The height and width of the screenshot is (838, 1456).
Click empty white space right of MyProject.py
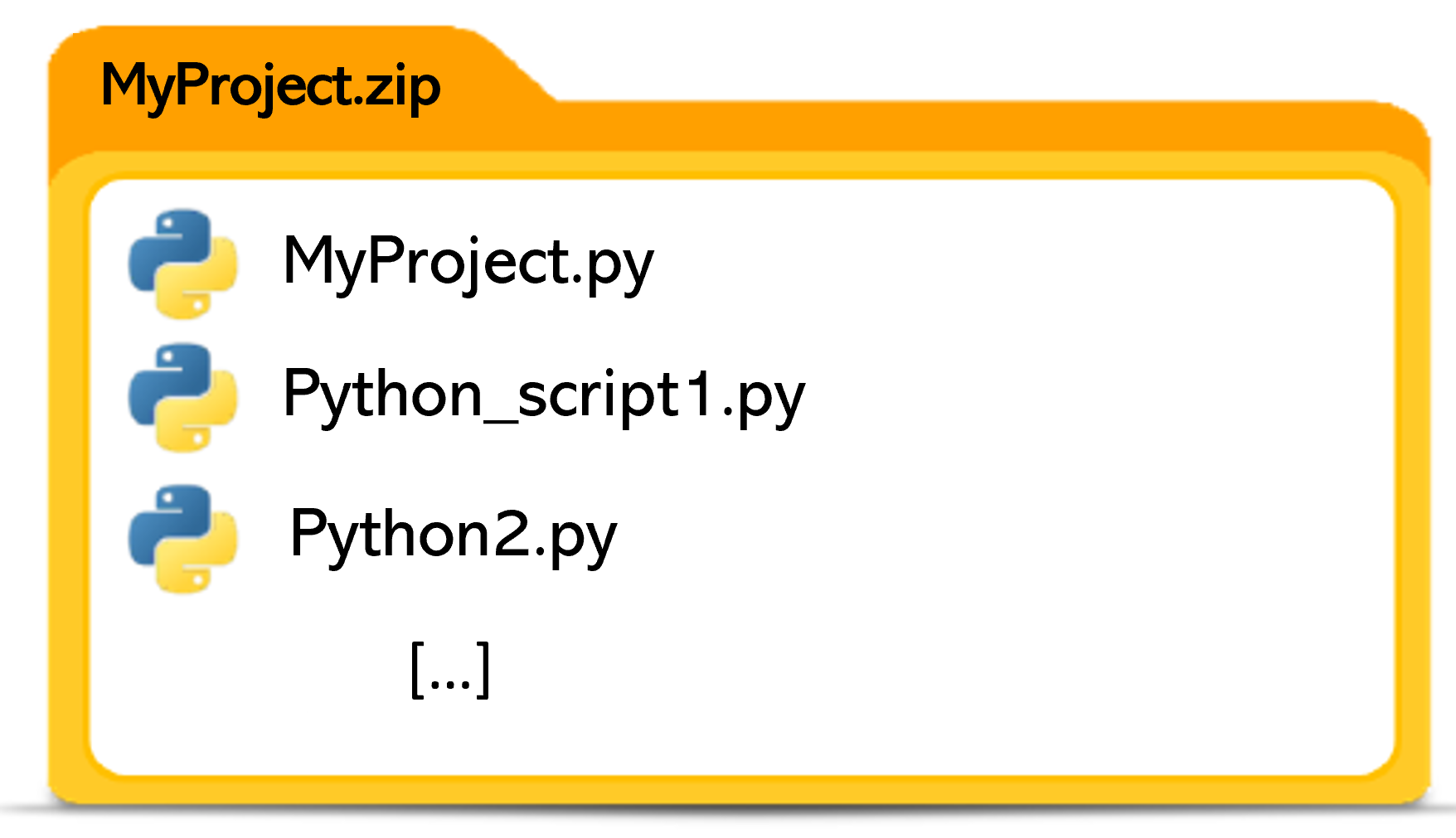(995, 262)
